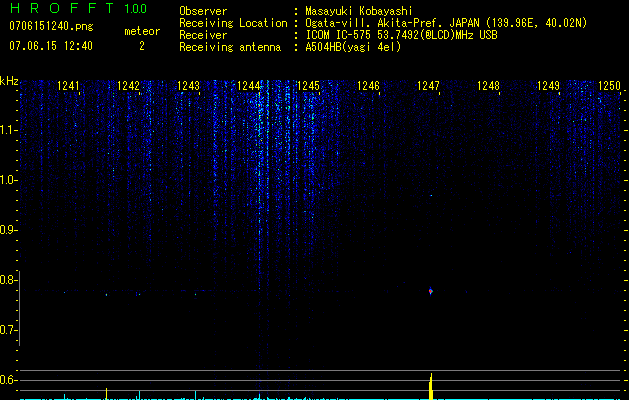629x400 pixels.
Task: Click the name Masayuki Kobayashi
Action: click(x=359, y=11)
